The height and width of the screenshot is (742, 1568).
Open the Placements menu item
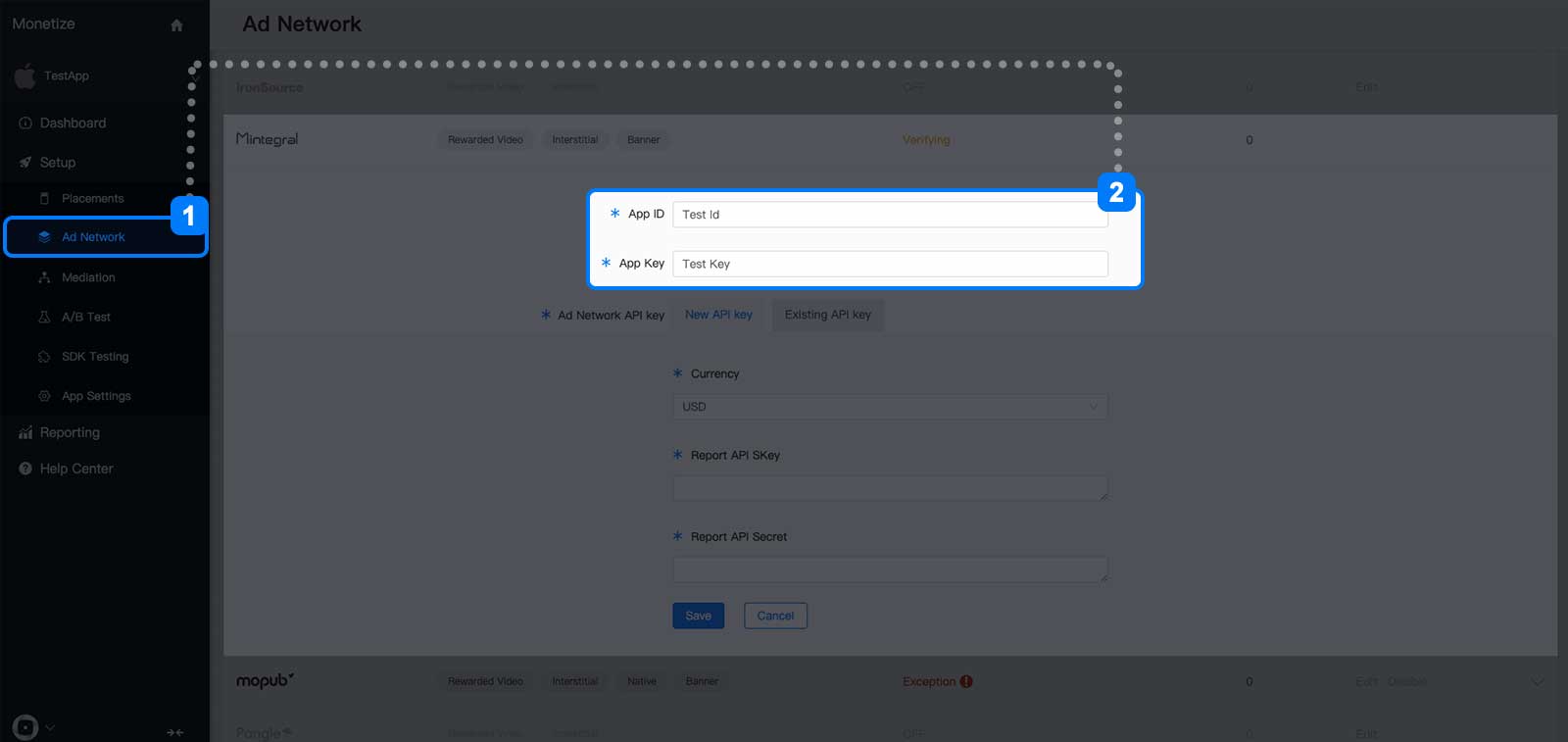(93, 199)
